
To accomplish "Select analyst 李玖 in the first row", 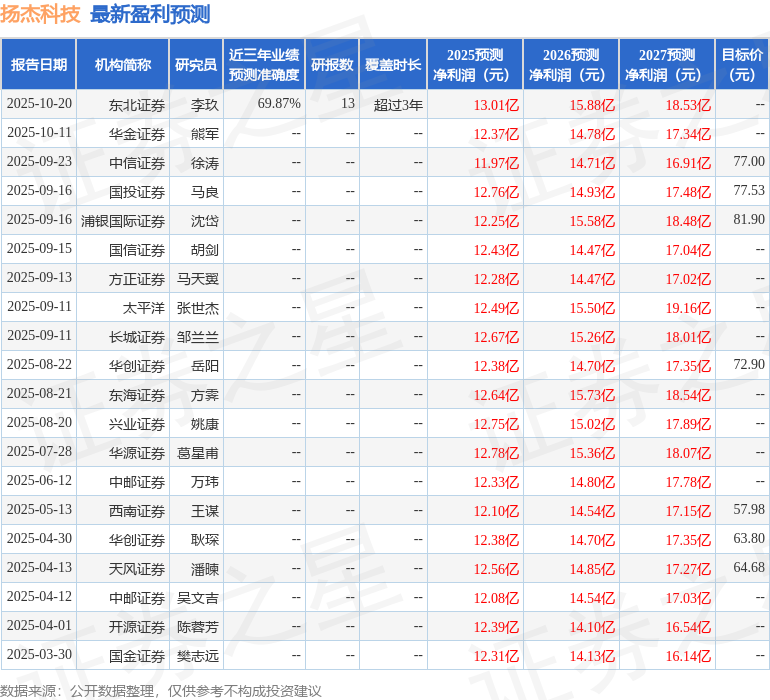I will pos(205,105).
